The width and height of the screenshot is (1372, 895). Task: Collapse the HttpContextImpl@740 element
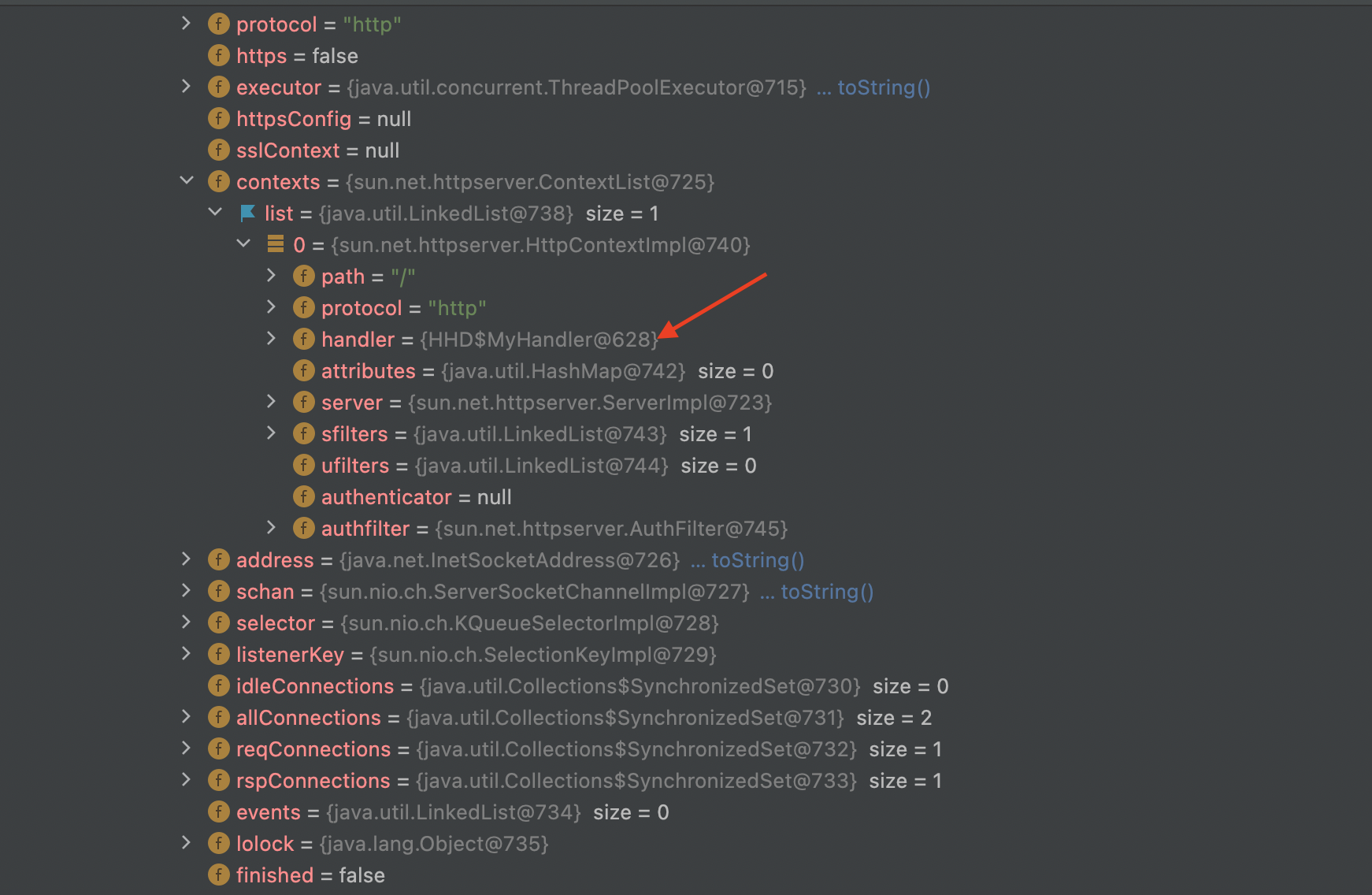pyautogui.click(x=243, y=243)
